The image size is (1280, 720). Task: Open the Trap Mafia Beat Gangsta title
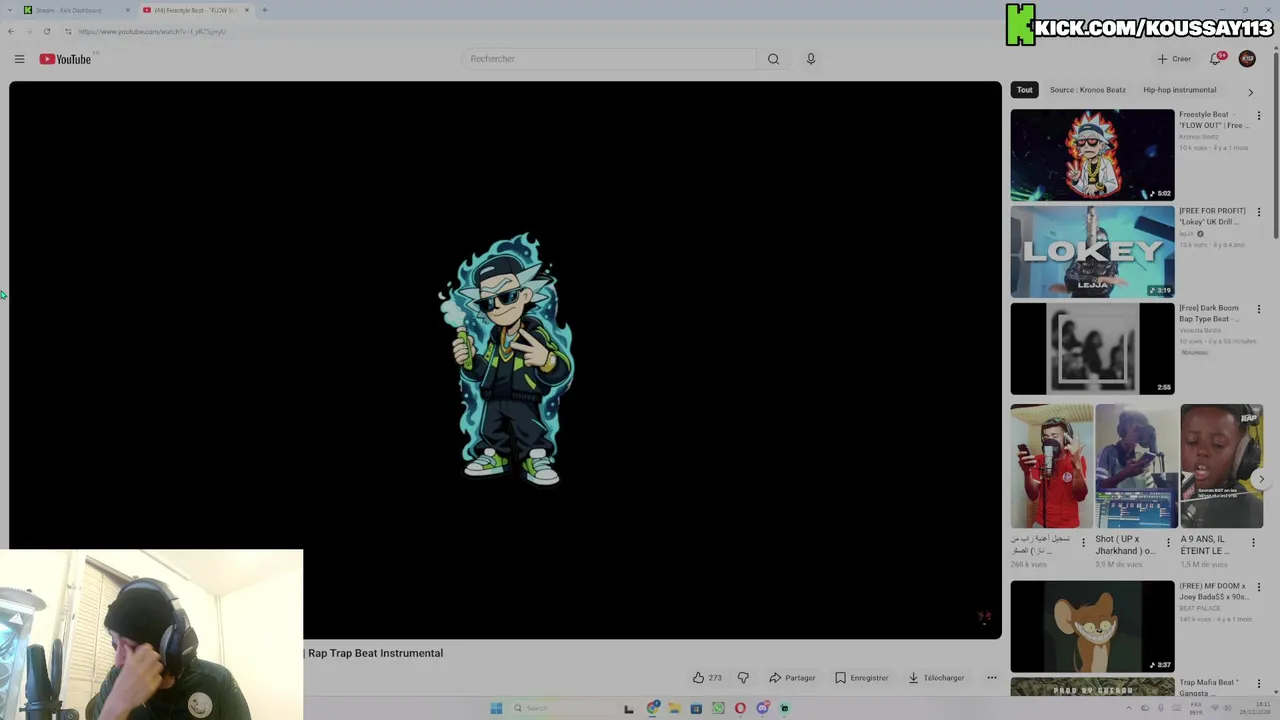1209,688
